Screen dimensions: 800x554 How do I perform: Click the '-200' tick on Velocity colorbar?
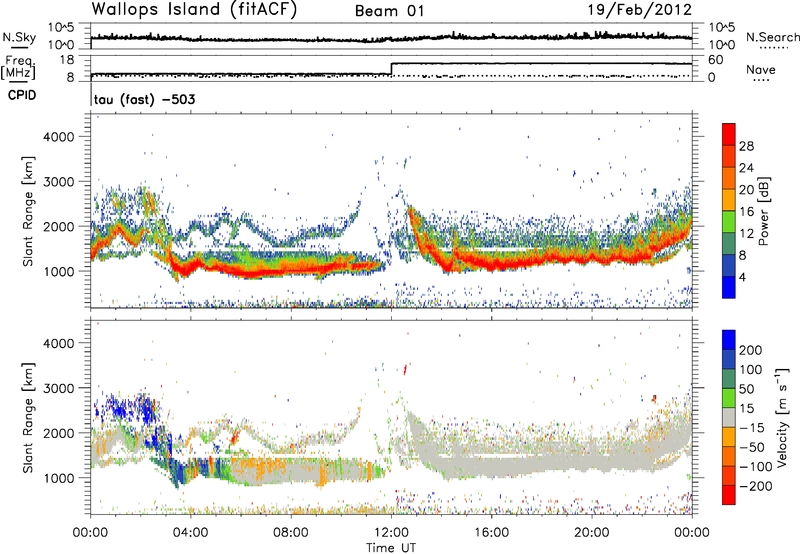(x=755, y=486)
